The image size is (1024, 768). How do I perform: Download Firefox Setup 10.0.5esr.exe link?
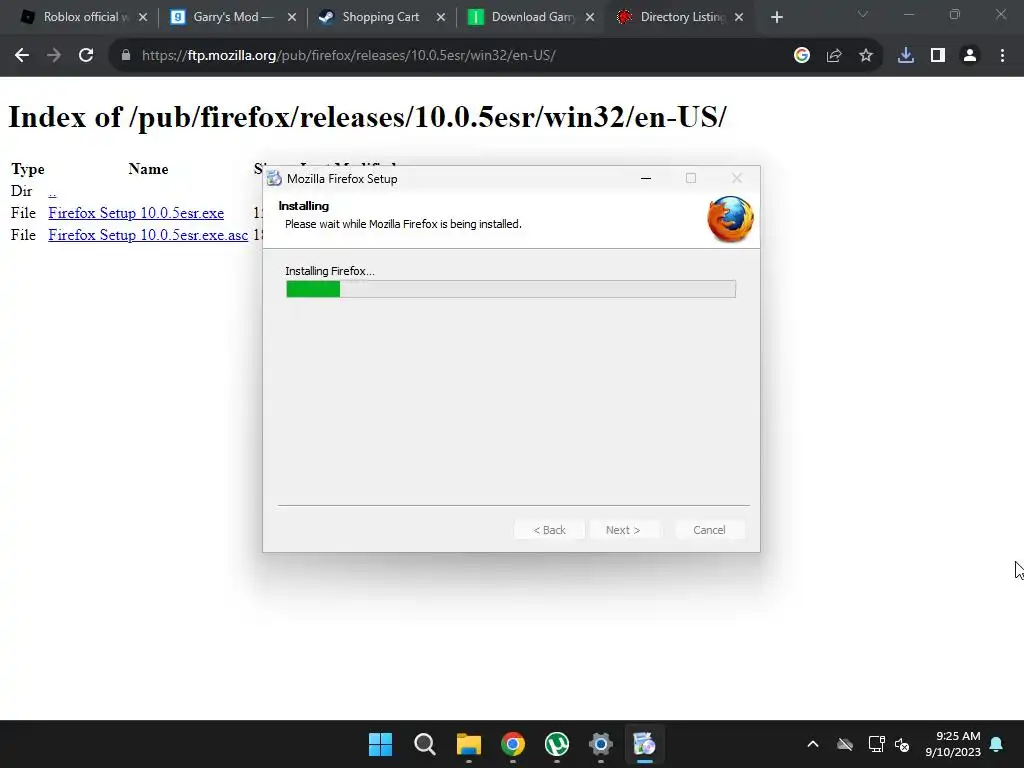pyautogui.click(x=136, y=213)
